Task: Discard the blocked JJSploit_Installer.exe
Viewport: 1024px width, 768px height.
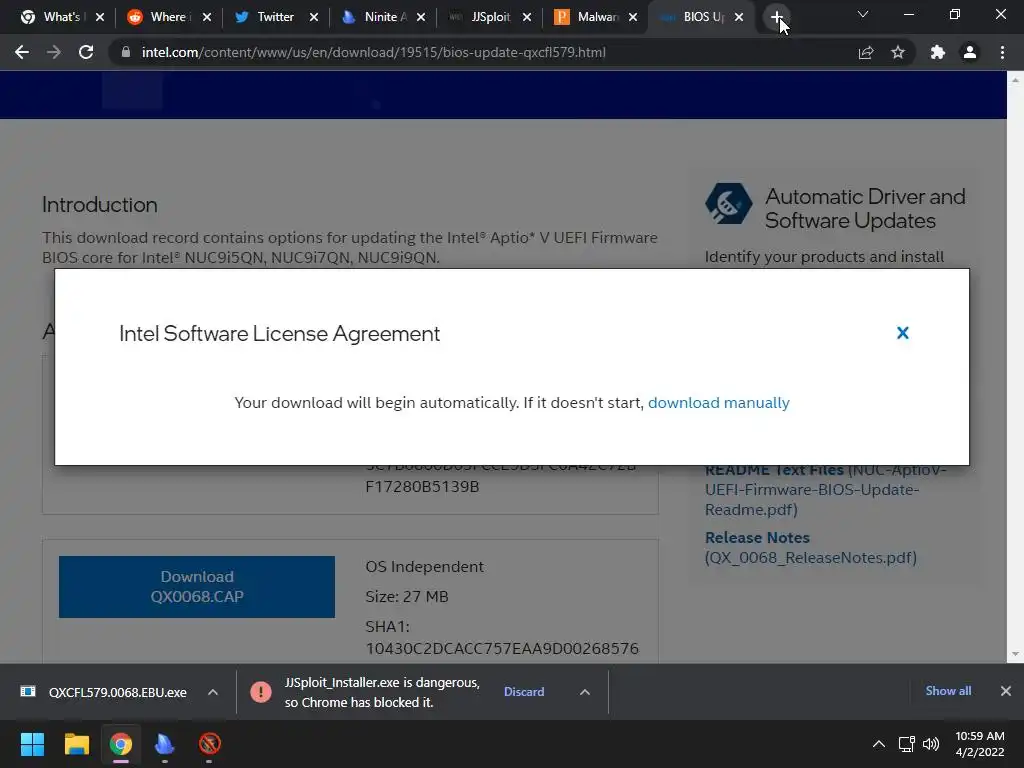Action: pos(524,692)
